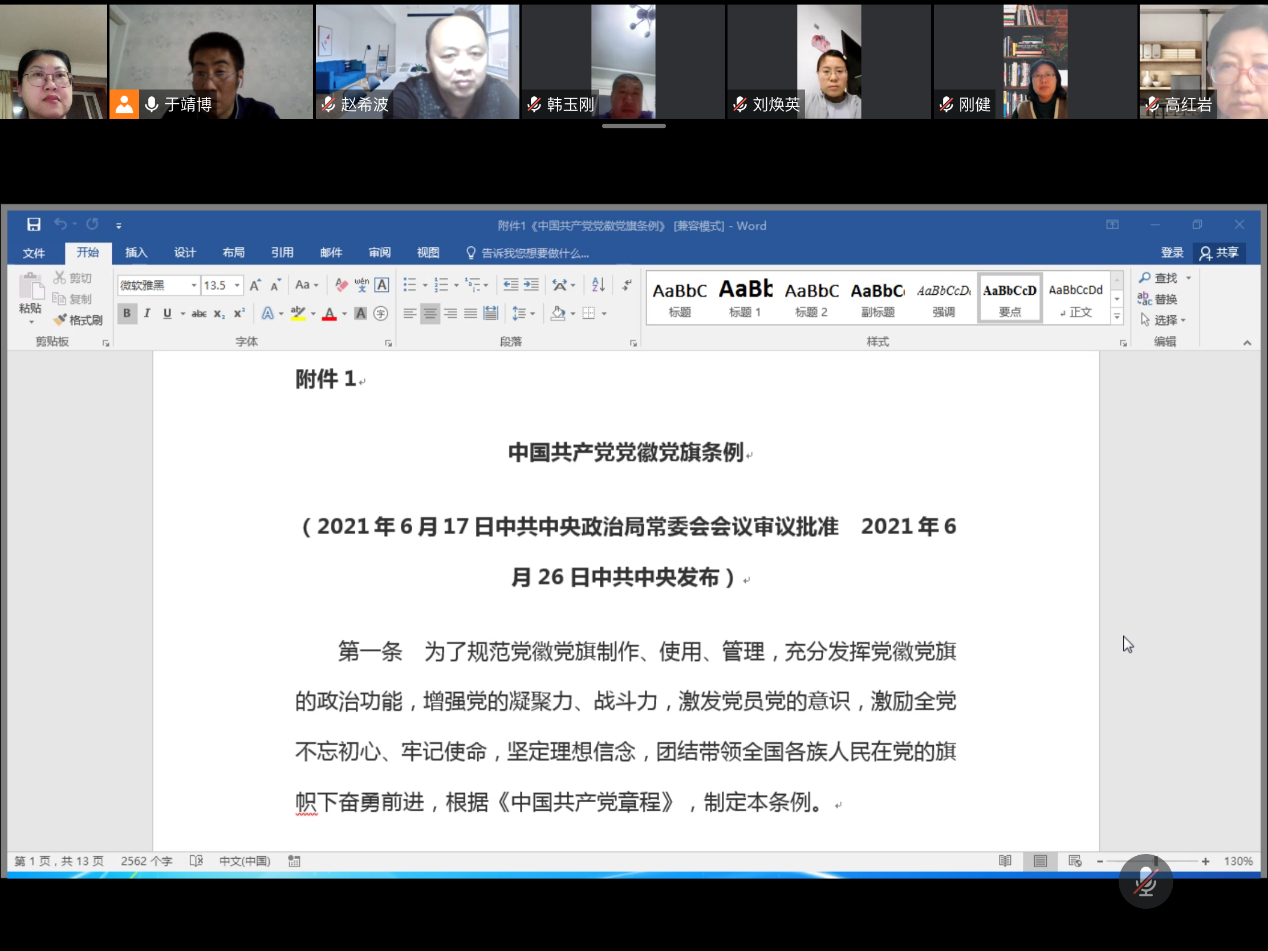Toggle the muted microphone button

point(1145,882)
